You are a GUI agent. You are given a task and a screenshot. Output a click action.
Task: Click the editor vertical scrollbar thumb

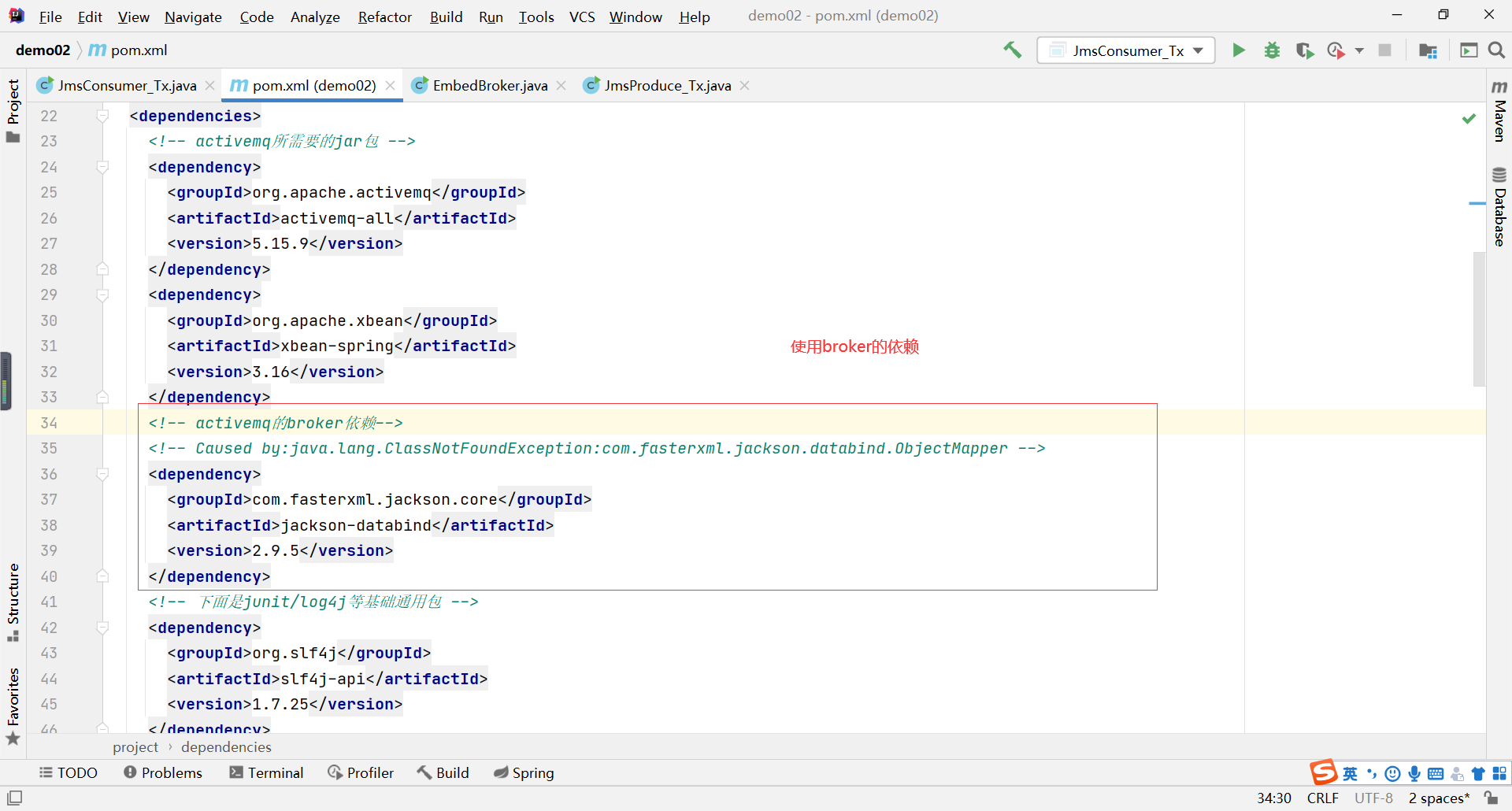tap(1480, 319)
